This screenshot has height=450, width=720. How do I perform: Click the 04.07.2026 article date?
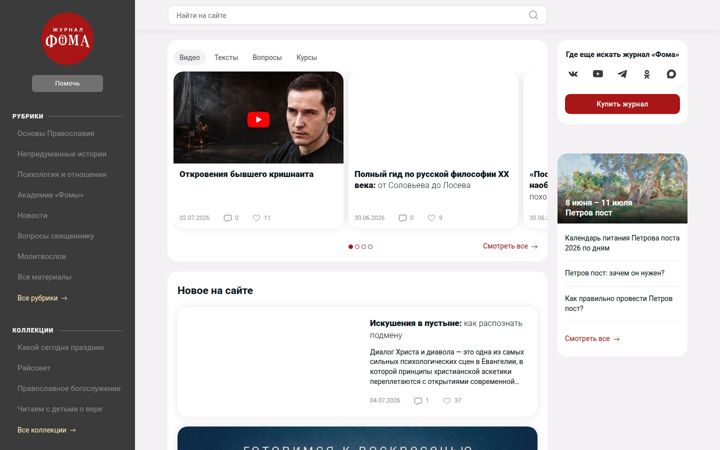tap(385, 401)
